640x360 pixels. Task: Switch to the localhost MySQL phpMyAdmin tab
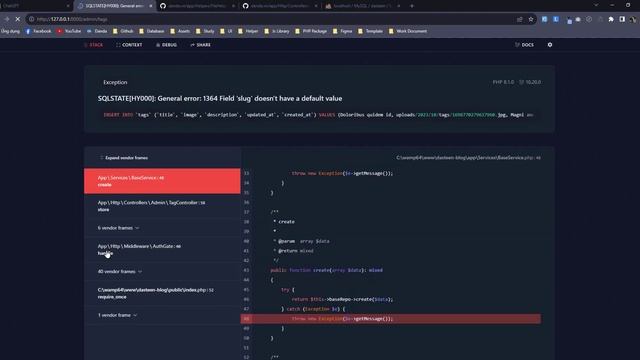(x=362, y=6)
